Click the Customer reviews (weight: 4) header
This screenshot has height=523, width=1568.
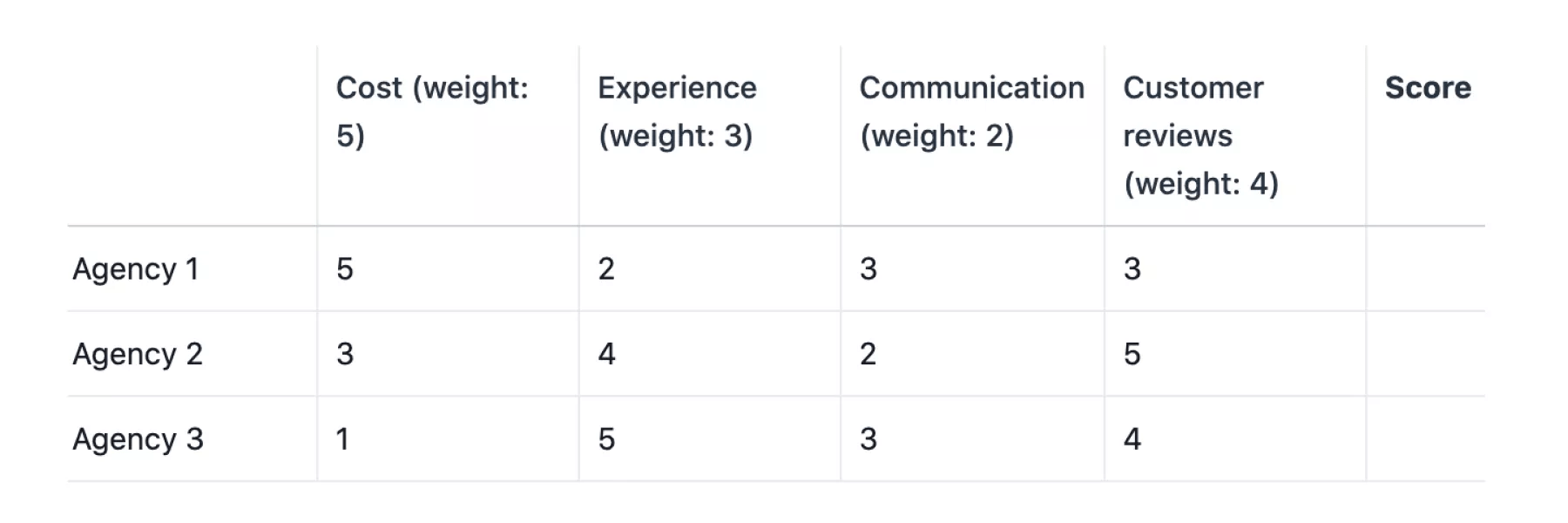(x=1200, y=135)
